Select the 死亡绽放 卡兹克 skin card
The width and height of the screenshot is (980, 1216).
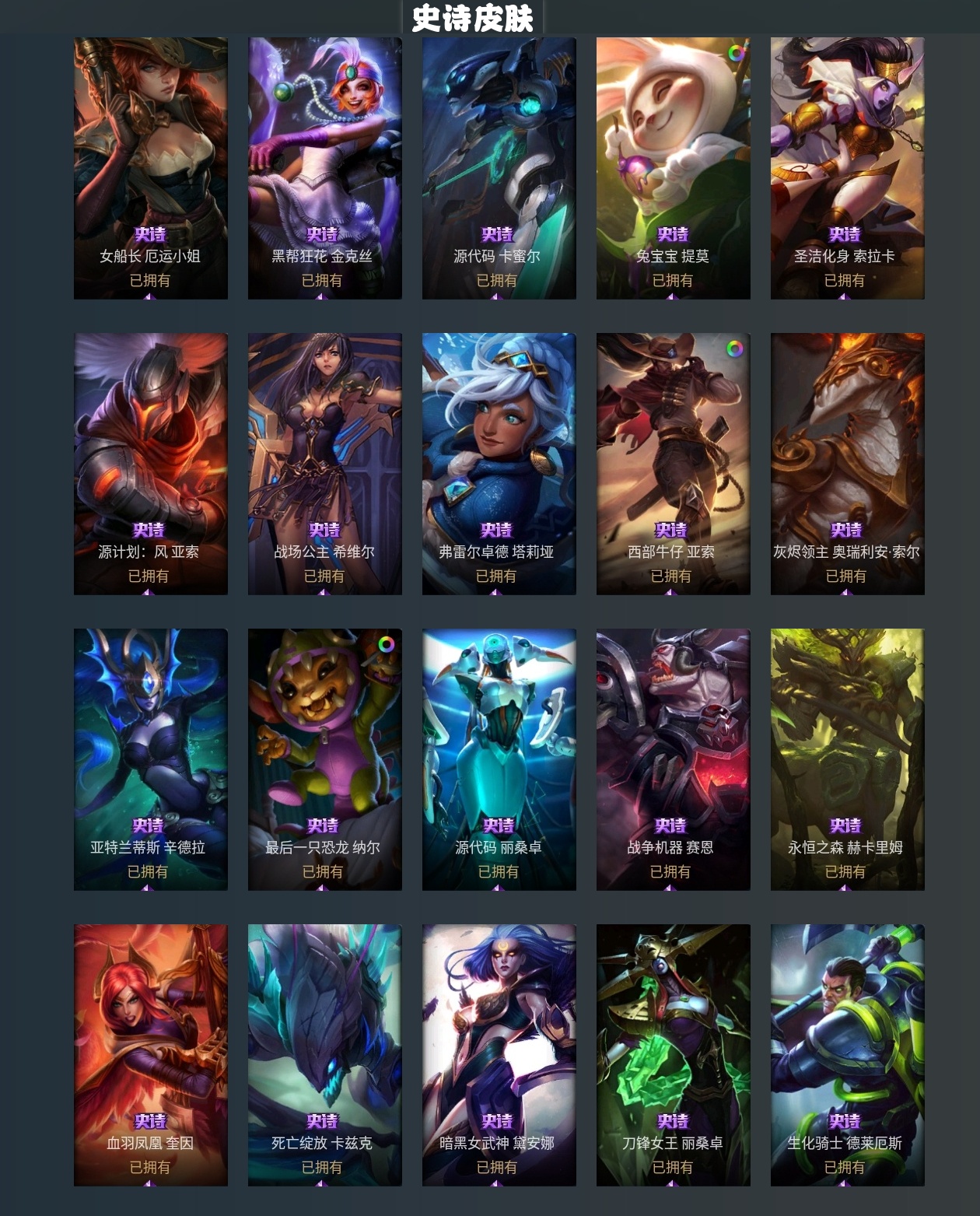tap(325, 1055)
